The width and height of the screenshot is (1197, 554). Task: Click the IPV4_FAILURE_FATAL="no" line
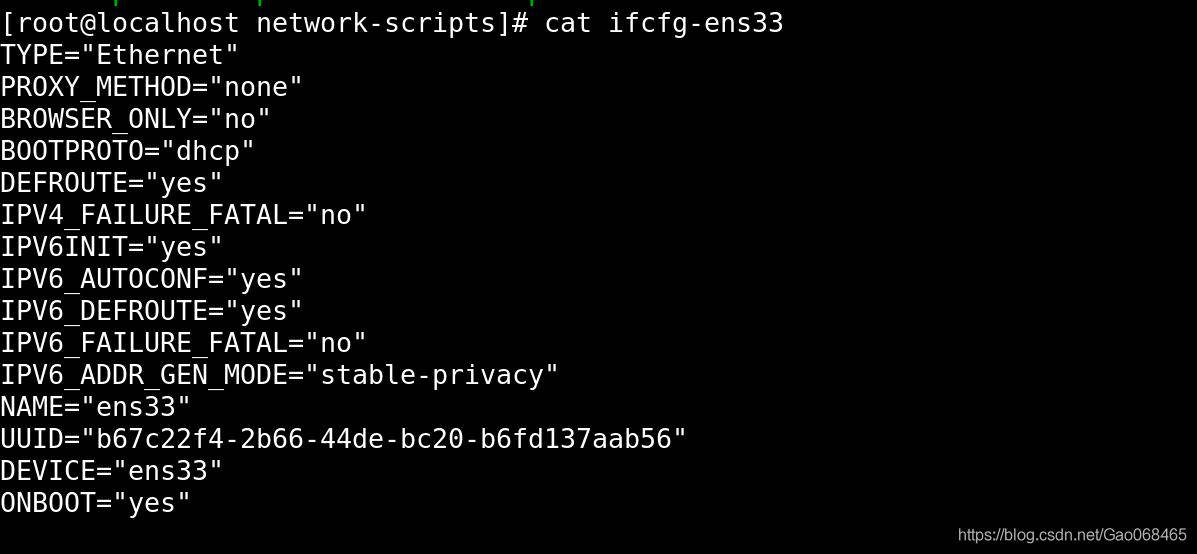pos(183,215)
